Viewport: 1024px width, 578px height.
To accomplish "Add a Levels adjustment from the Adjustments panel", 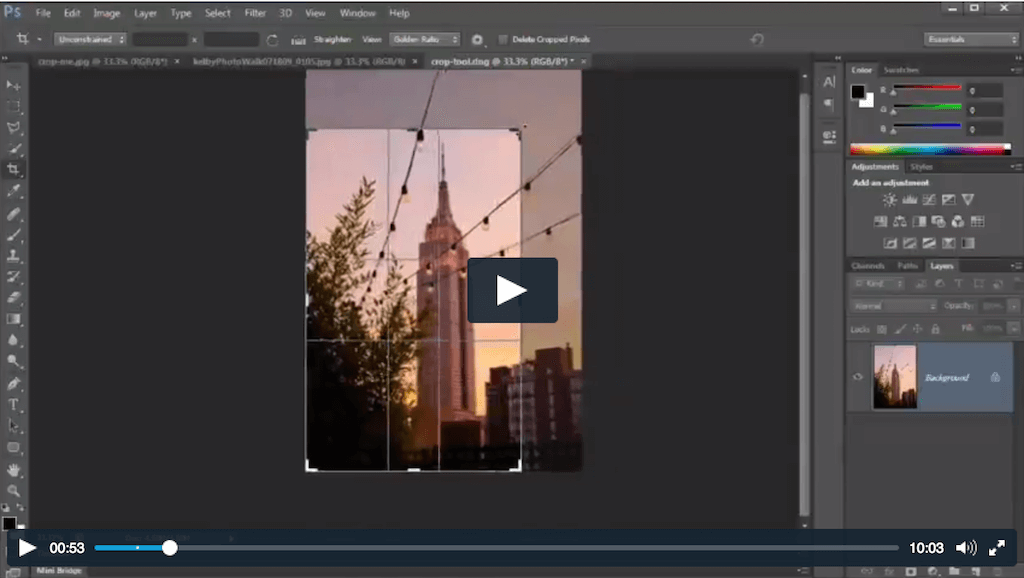I will coord(909,200).
